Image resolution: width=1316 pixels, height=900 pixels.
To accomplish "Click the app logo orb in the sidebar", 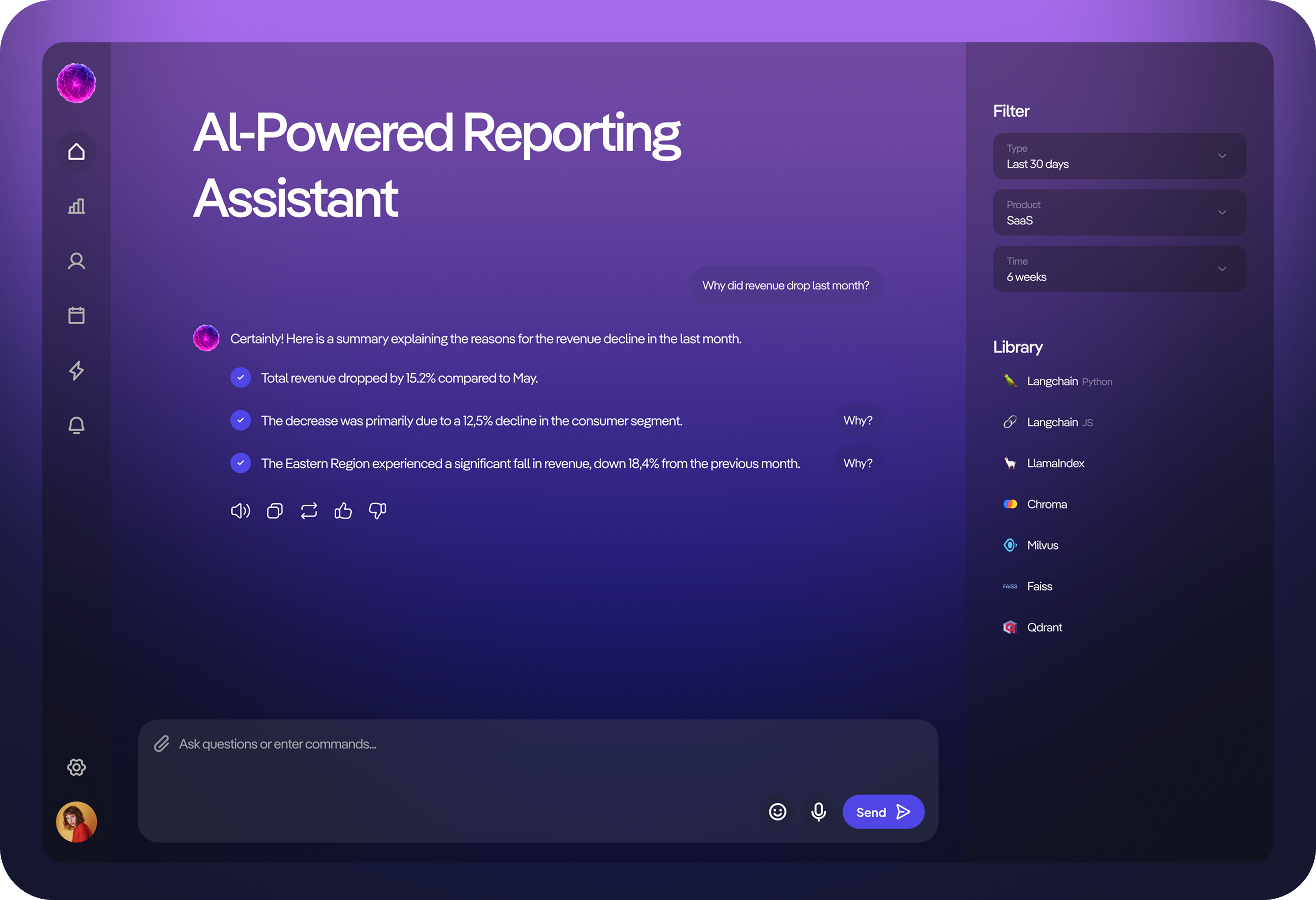I will point(76,83).
